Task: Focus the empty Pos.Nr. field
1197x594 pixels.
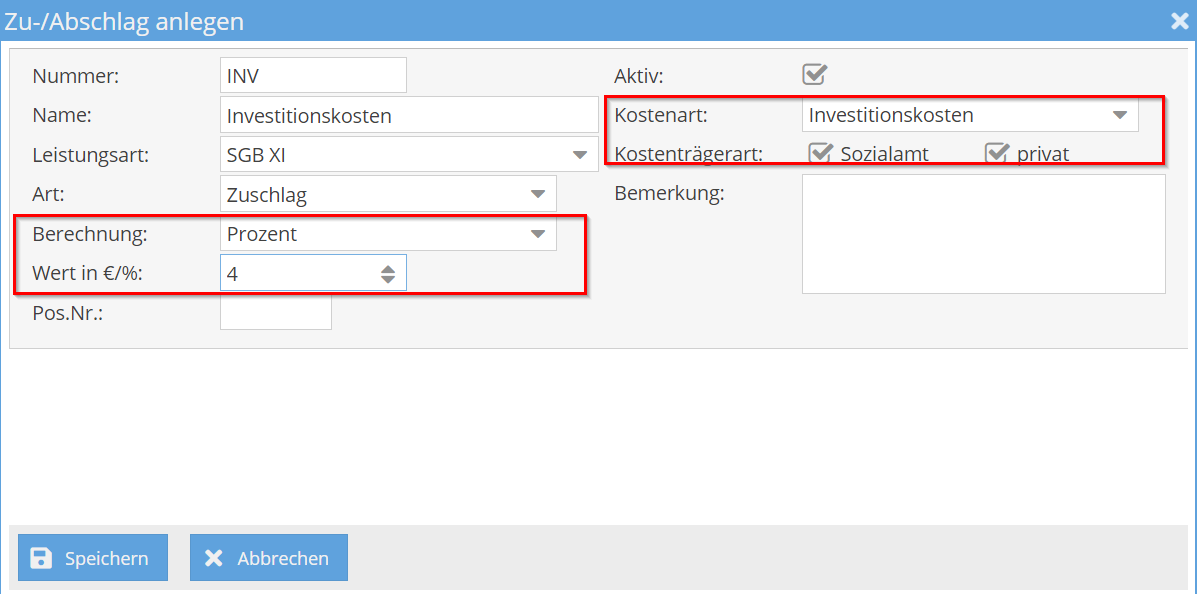Action: click(275, 312)
